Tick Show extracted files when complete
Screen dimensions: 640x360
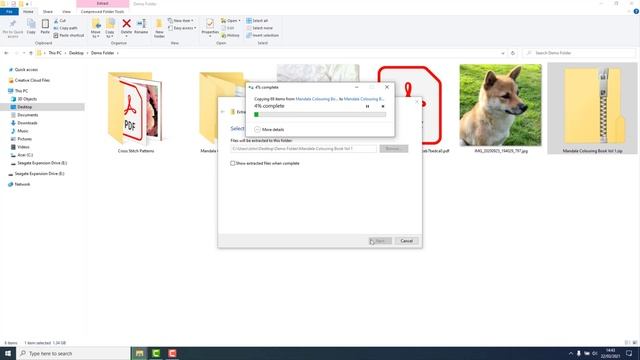[233, 163]
